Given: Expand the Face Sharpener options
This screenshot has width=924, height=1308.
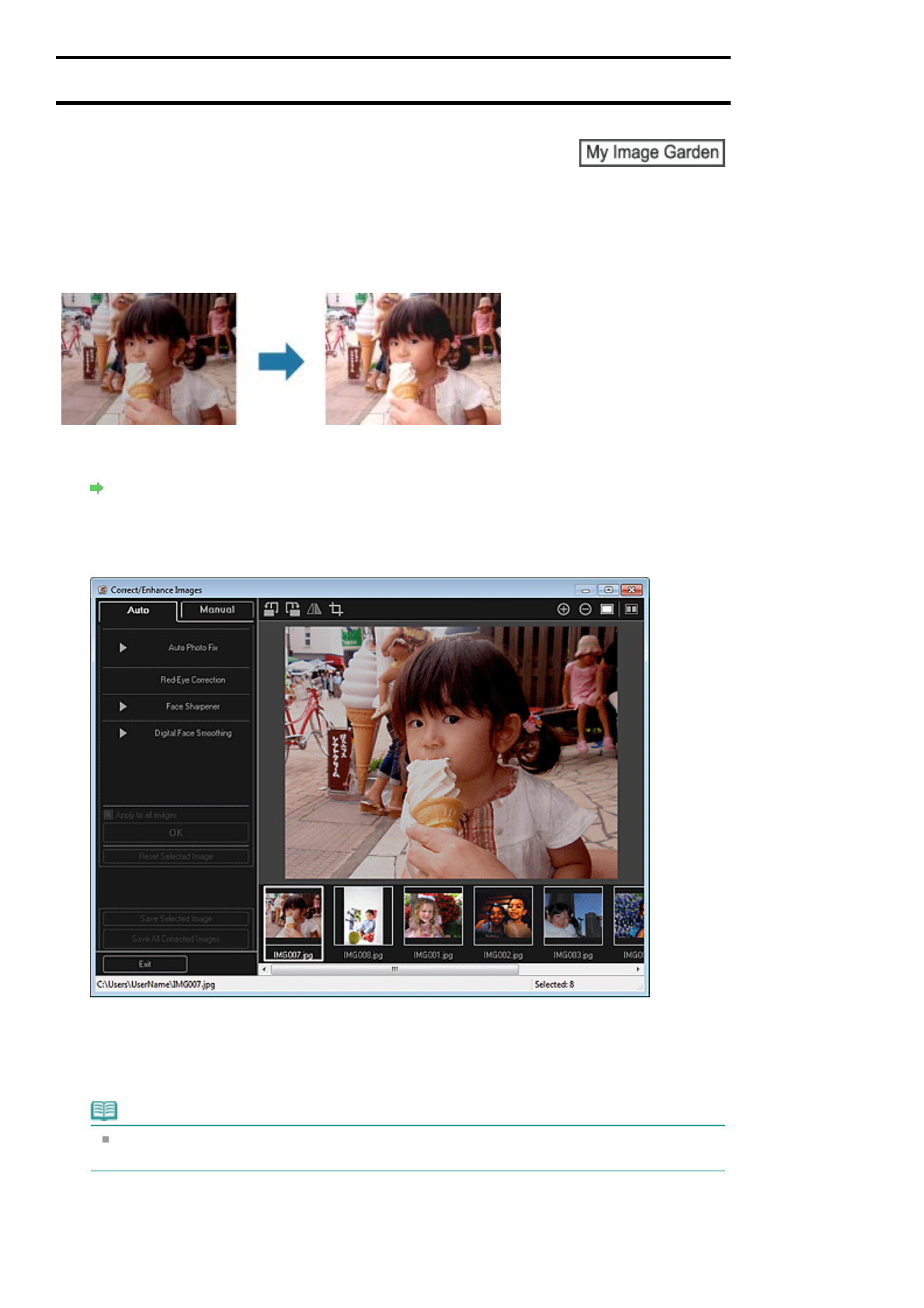Looking at the screenshot, I should click(x=123, y=707).
